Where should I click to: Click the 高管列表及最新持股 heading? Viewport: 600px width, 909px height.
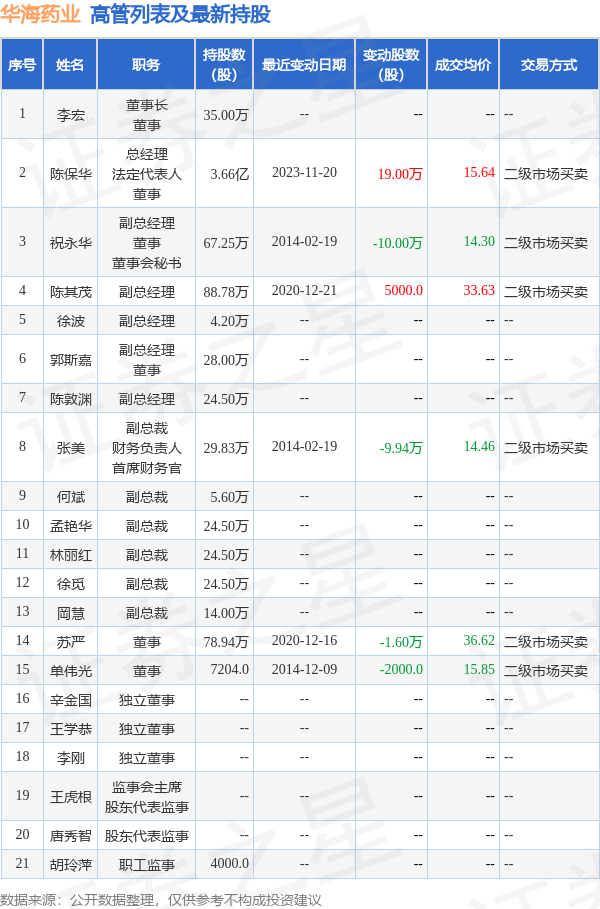pos(180,14)
